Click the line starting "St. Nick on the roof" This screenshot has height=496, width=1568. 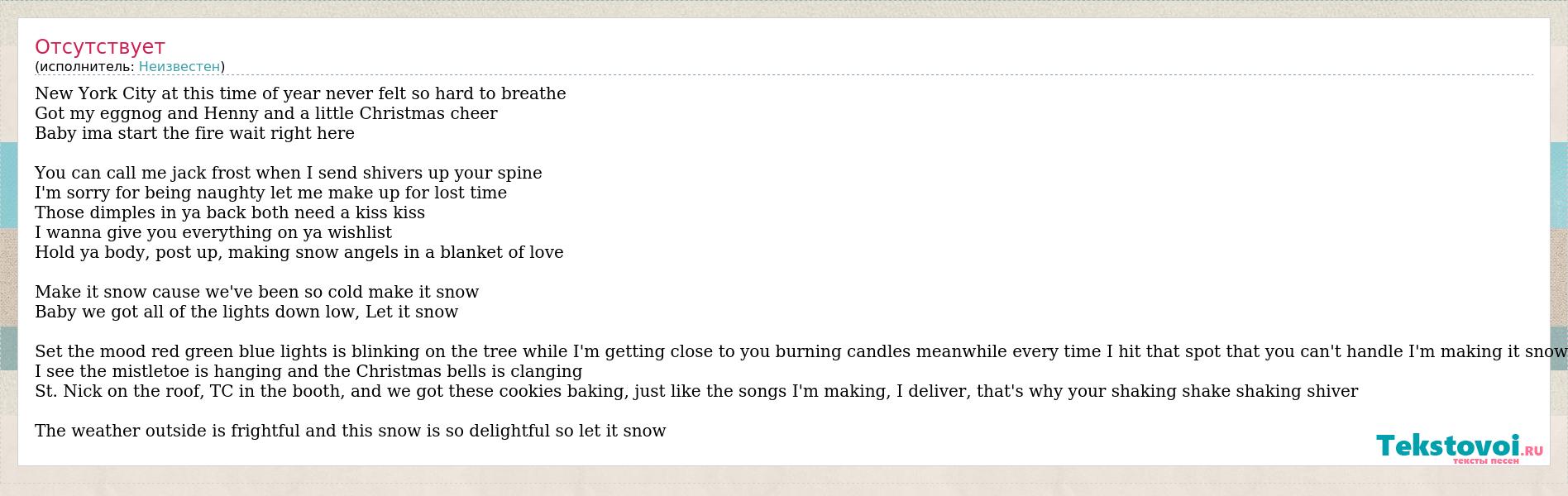point(696,391)
